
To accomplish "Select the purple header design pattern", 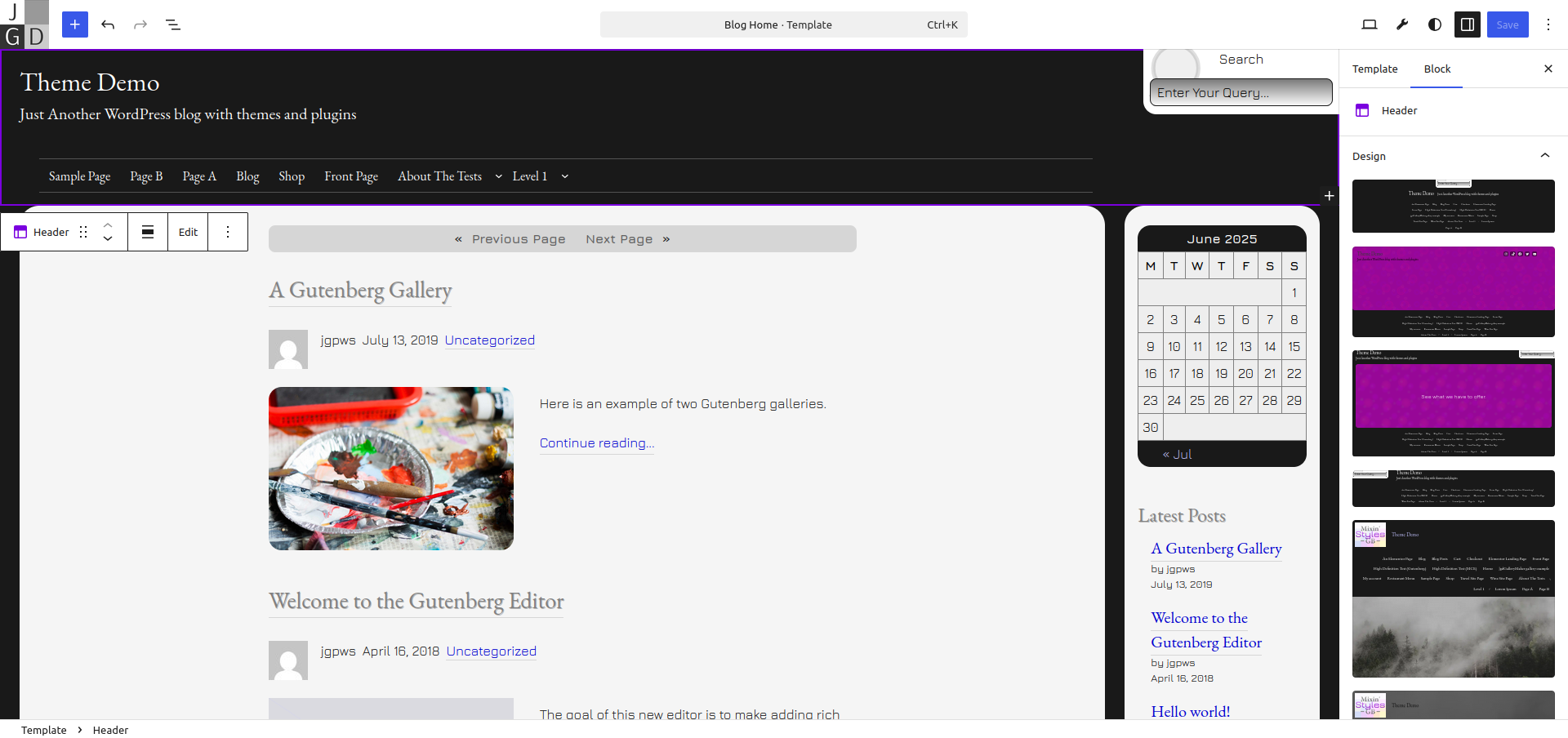I will [1453, 291].
